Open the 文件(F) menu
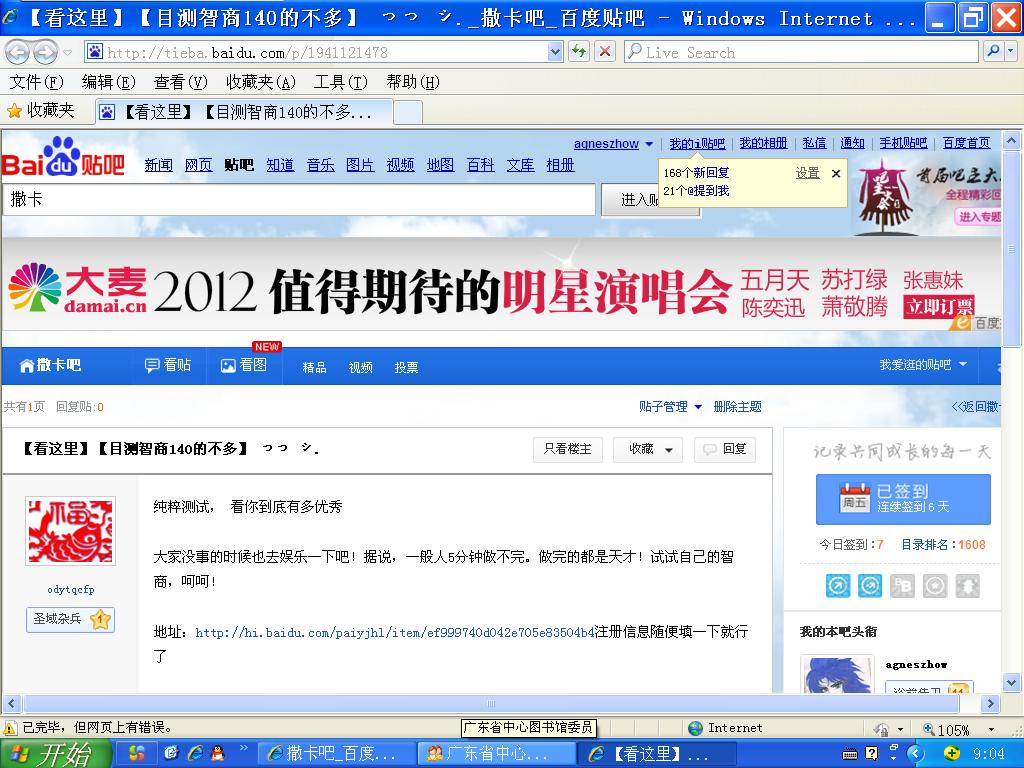Image resolution: width=1024 pixels, height=768 pixels. (36, 82)
